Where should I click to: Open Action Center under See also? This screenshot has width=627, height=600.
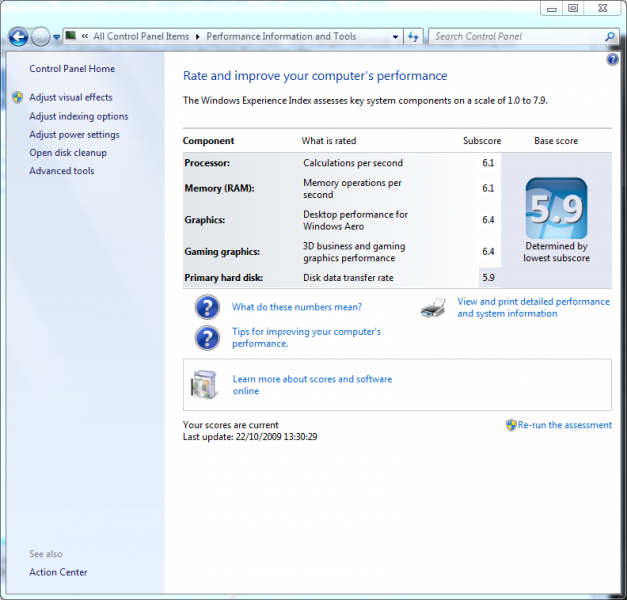coord(58,572)
